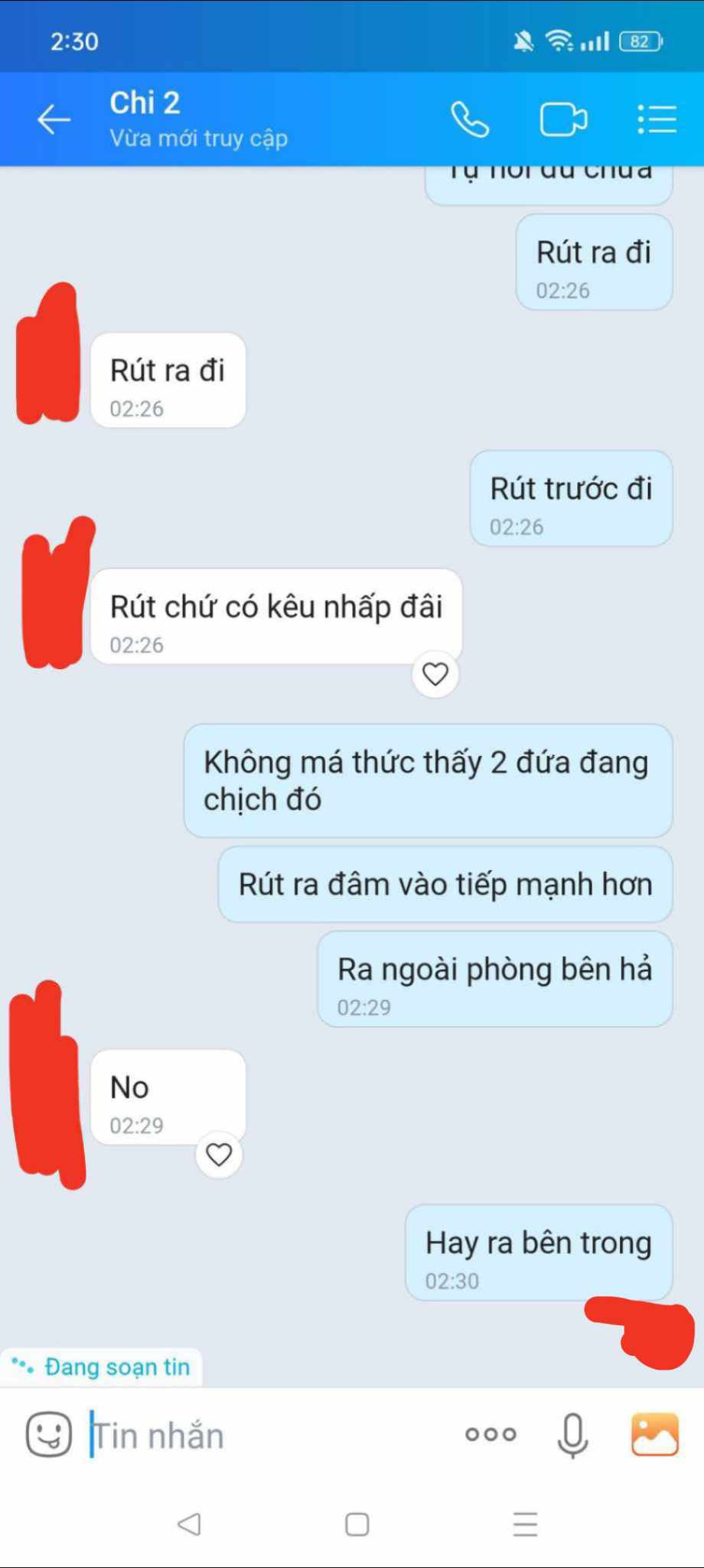Tap the "No" message bubble

[x=168, y=1097]
